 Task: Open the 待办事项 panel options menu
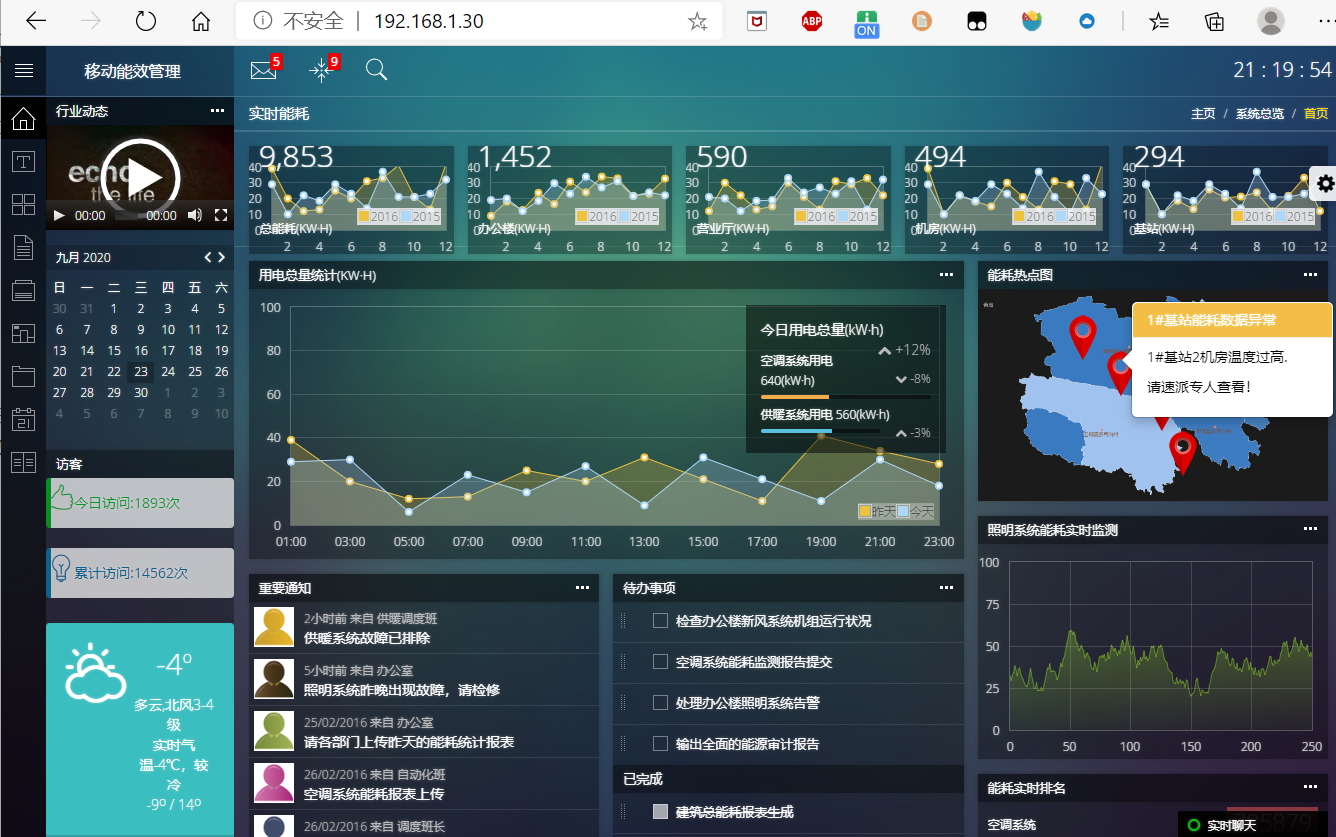946,588
